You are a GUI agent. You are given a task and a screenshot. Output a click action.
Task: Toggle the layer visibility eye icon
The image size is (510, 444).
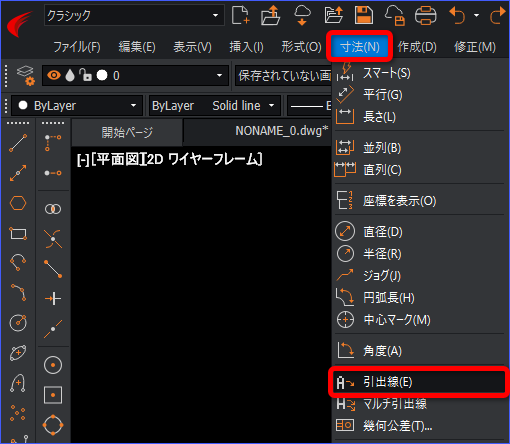54,75
